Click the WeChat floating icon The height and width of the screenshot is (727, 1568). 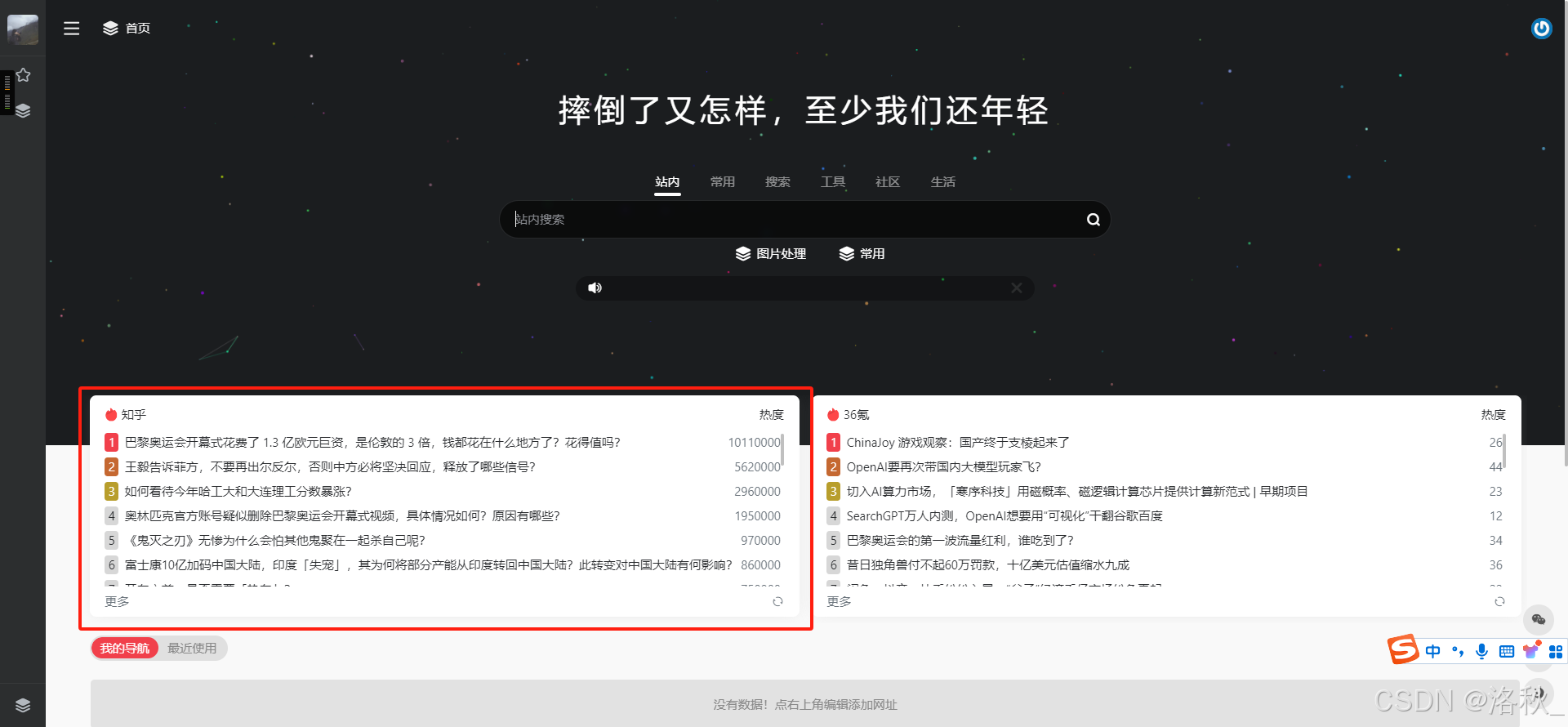(1538, 620)
